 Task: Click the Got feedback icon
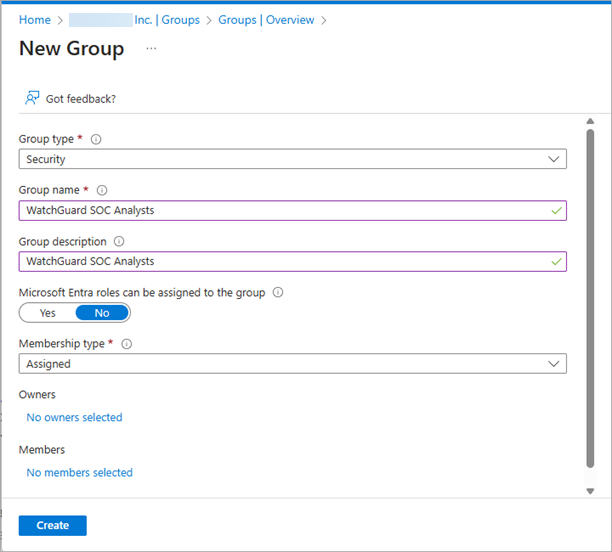click(33, 98)
